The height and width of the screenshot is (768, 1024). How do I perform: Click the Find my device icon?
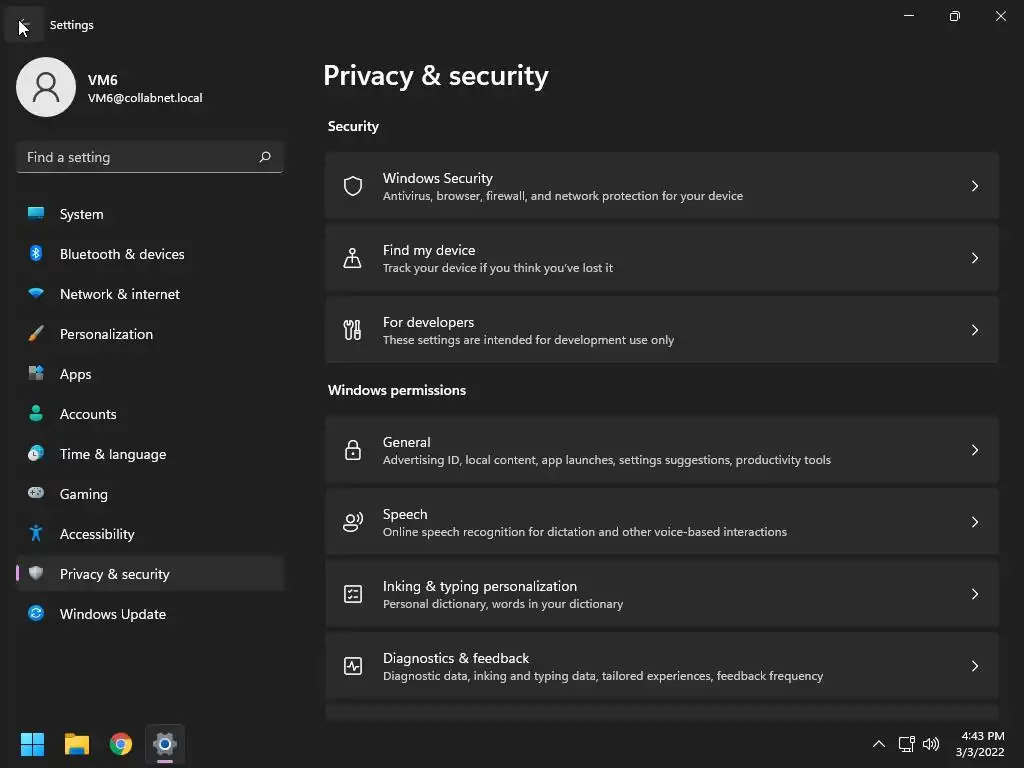tap(353, 258)
